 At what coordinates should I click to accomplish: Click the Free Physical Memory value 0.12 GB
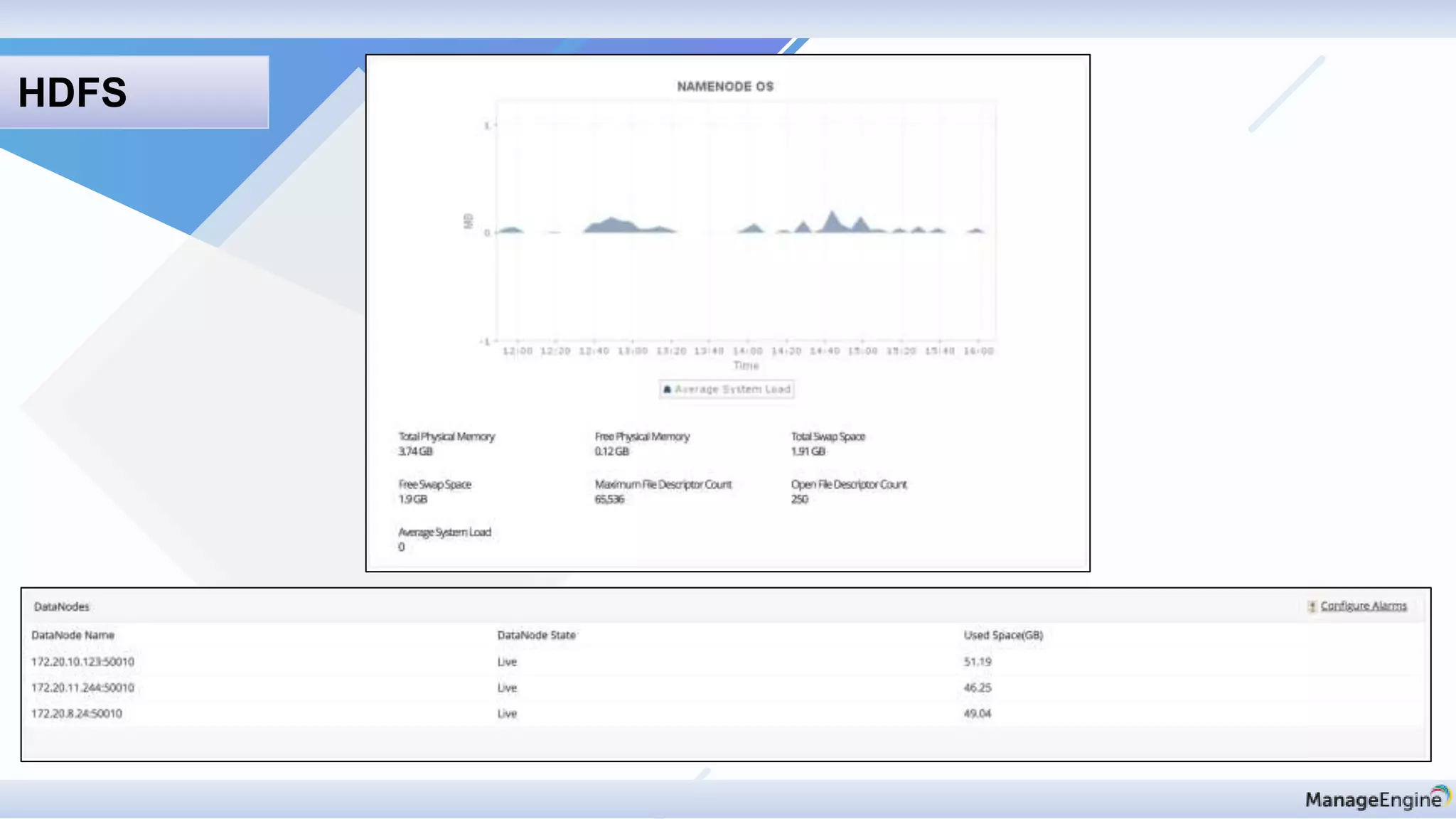click(611, 451)
